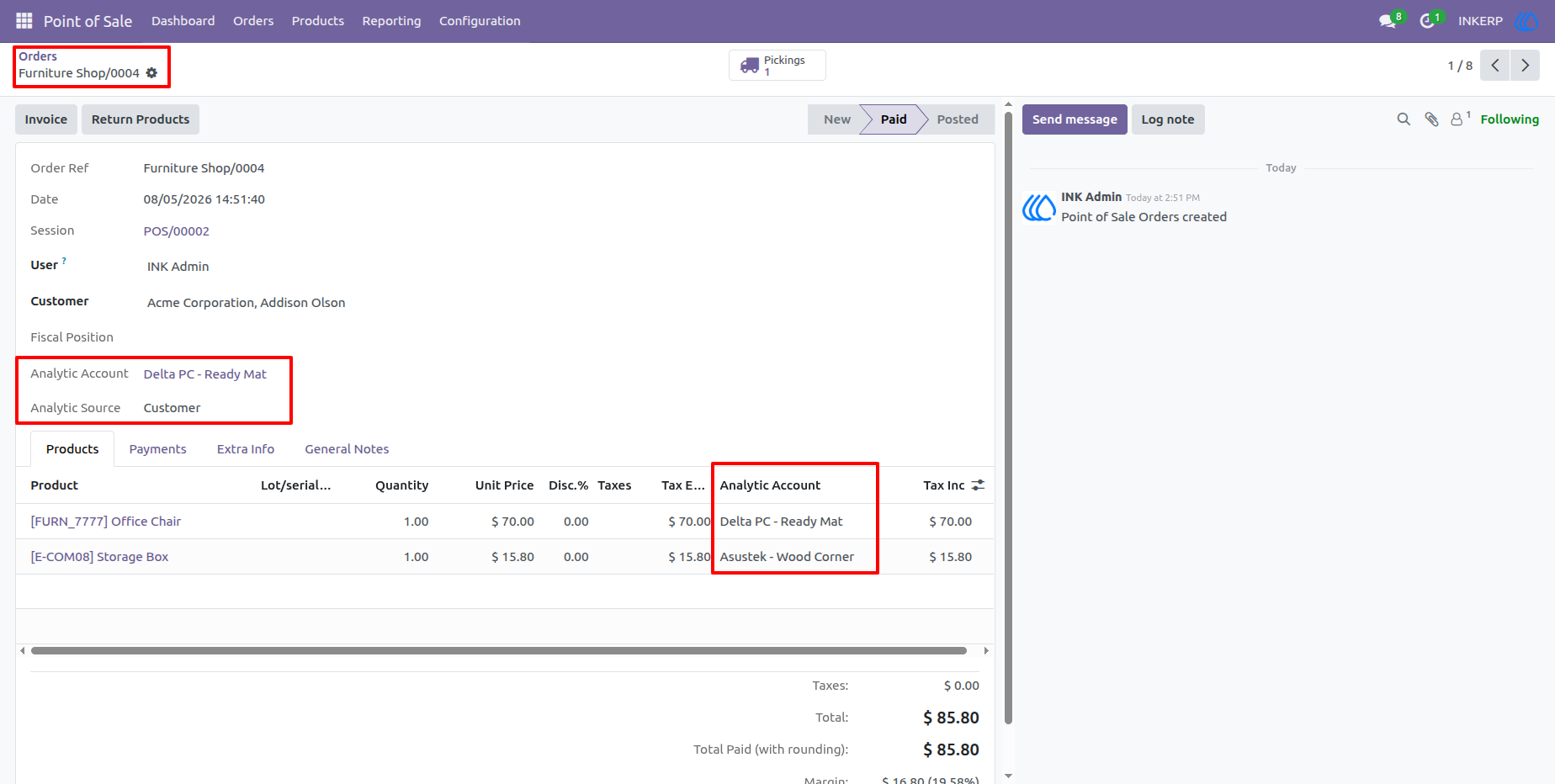Screen dimensions: 1555x784
Task: Go to the next record arrow
Action: pyautogui.click(x=1525, y=65)
